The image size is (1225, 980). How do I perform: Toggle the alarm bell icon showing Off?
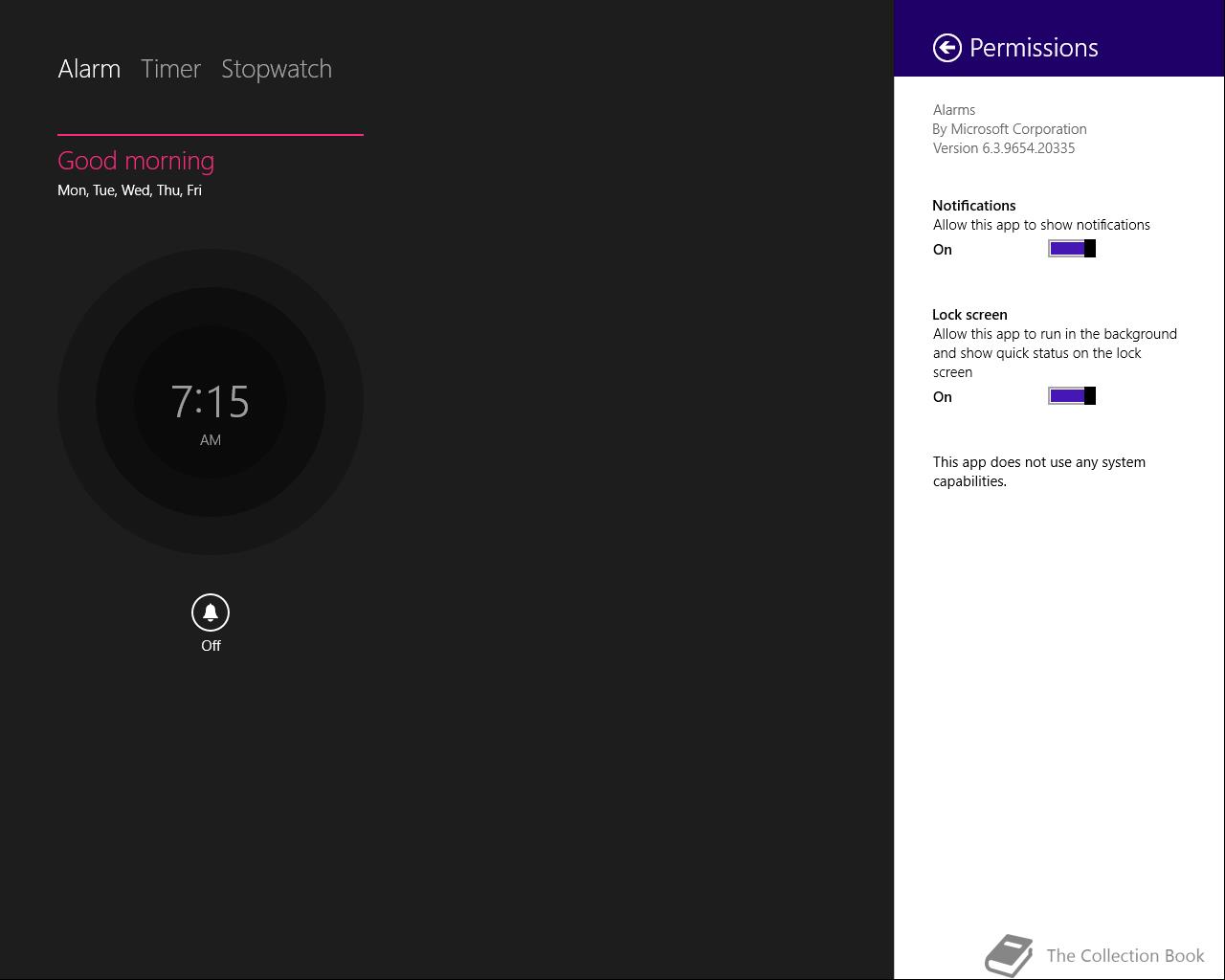211,612
